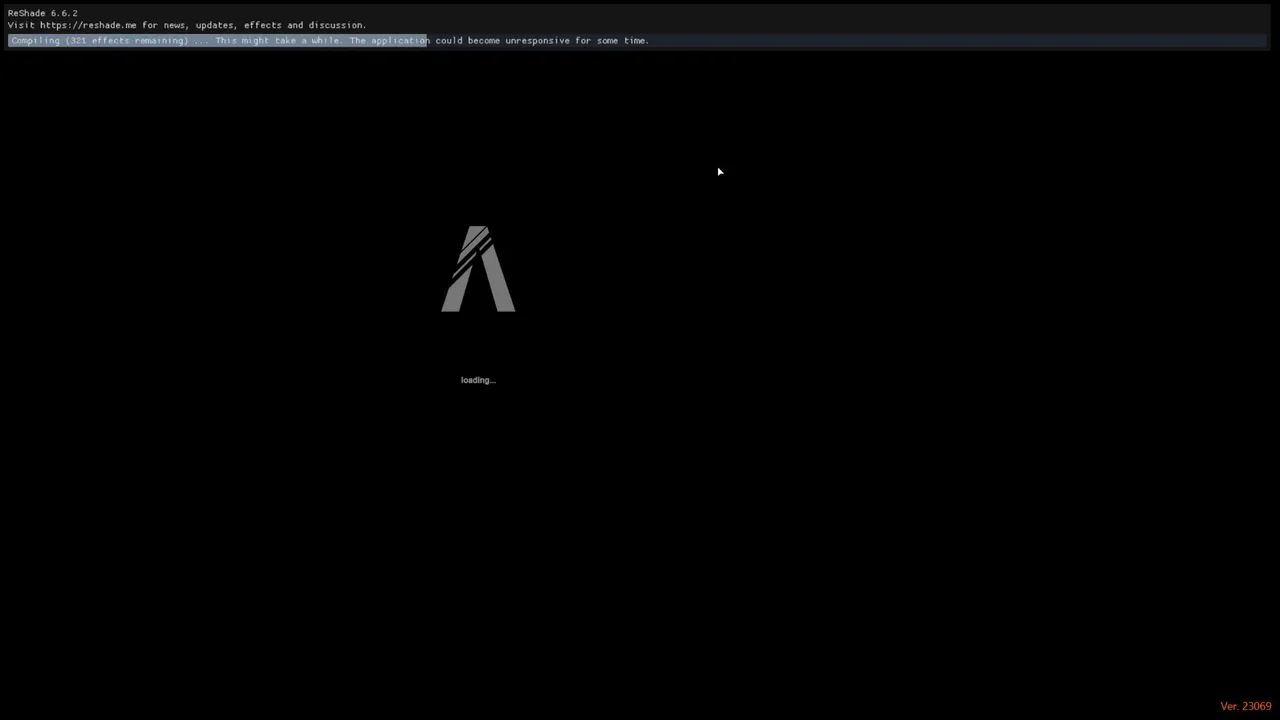Click the 'ReShade 6.6.2' version text
This screenshot has width=1280, height=720.
click(43, 13)
